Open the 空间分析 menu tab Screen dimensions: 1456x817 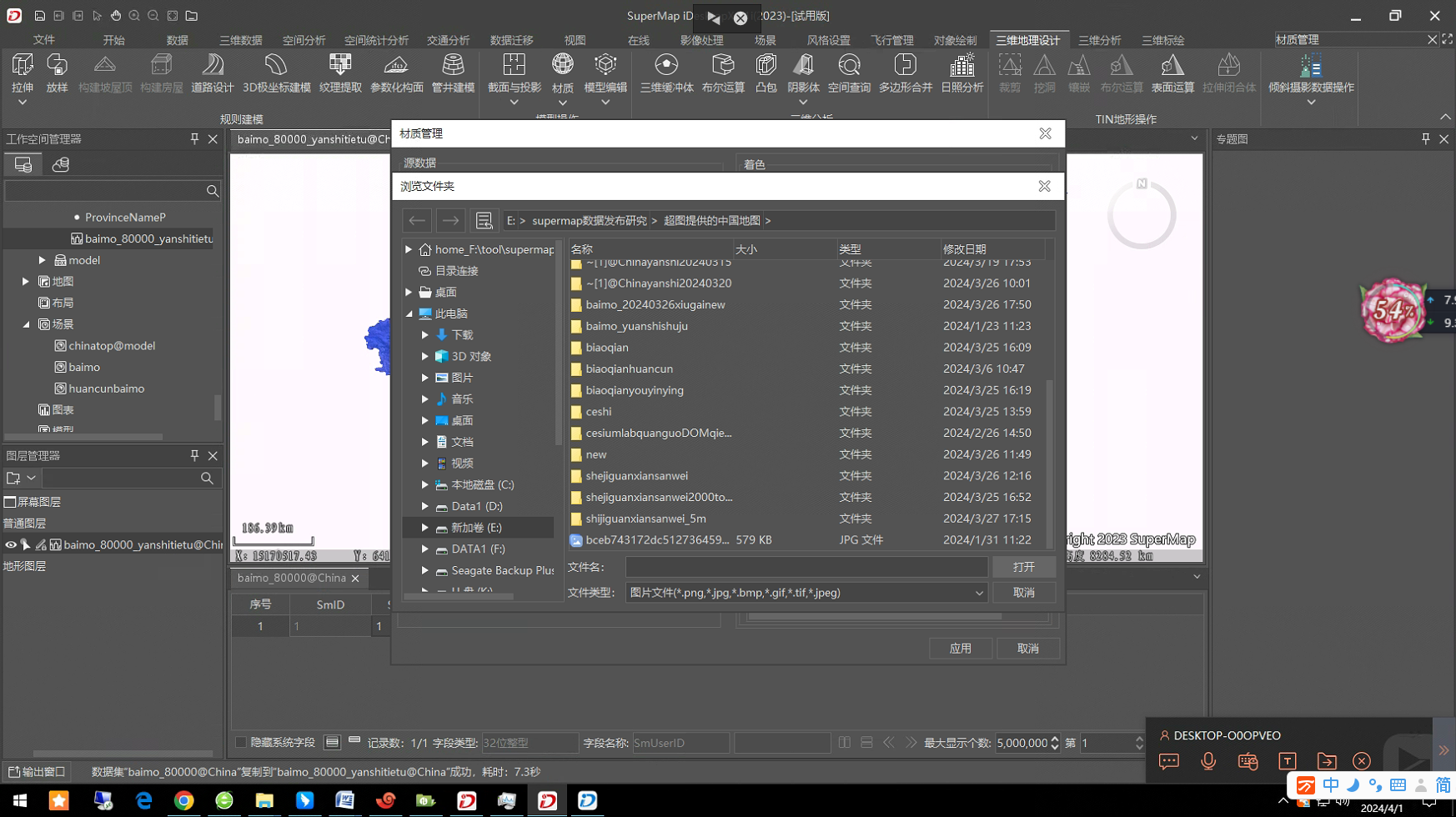click(304, 40)
